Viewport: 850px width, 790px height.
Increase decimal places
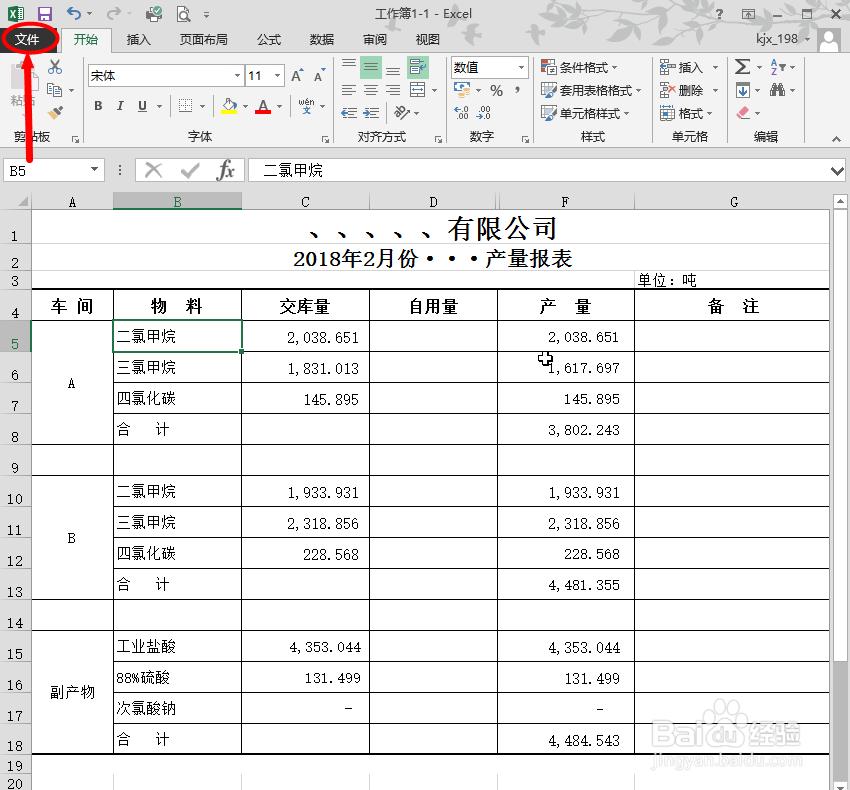click(x=461, y=113)
